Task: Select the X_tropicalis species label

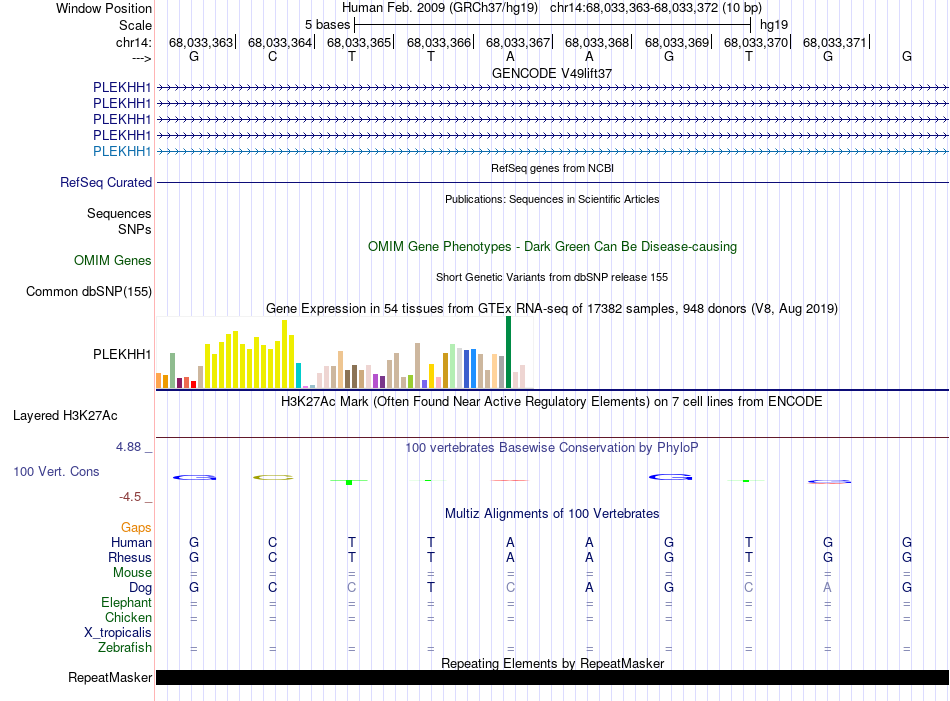Action: [118, 633]
